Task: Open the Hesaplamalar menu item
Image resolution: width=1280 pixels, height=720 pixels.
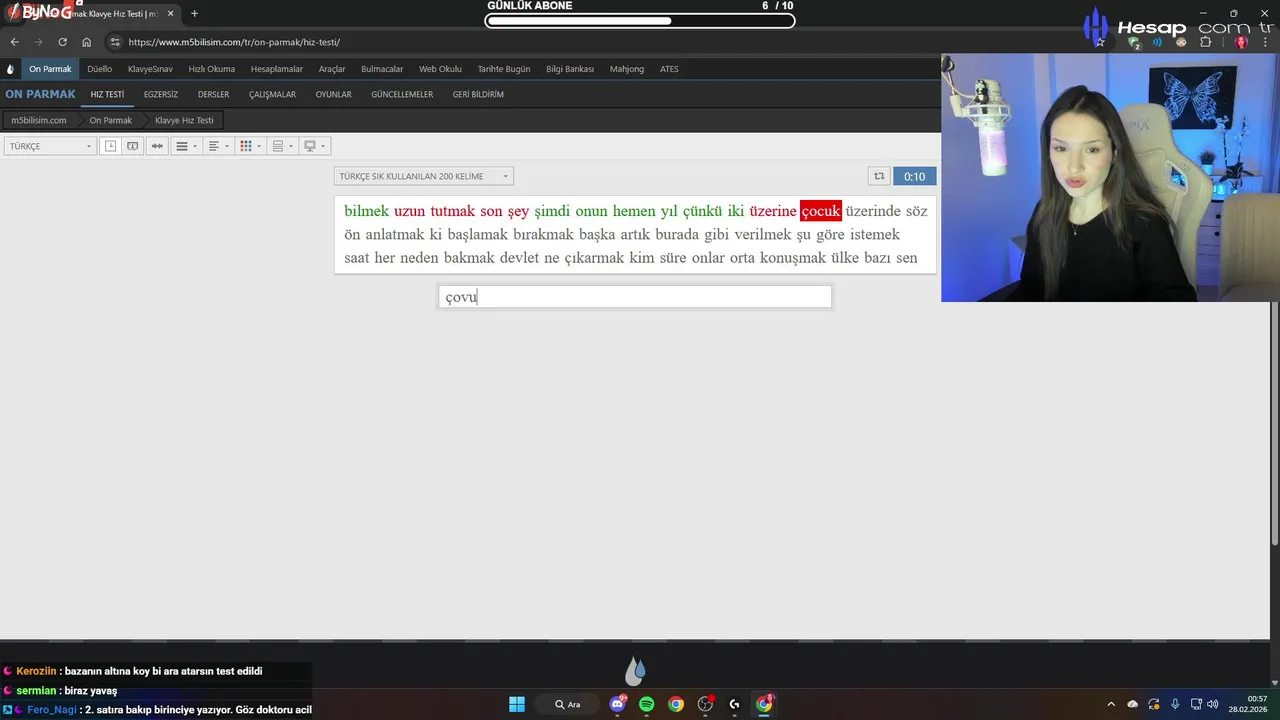Action: click(277, 69)
